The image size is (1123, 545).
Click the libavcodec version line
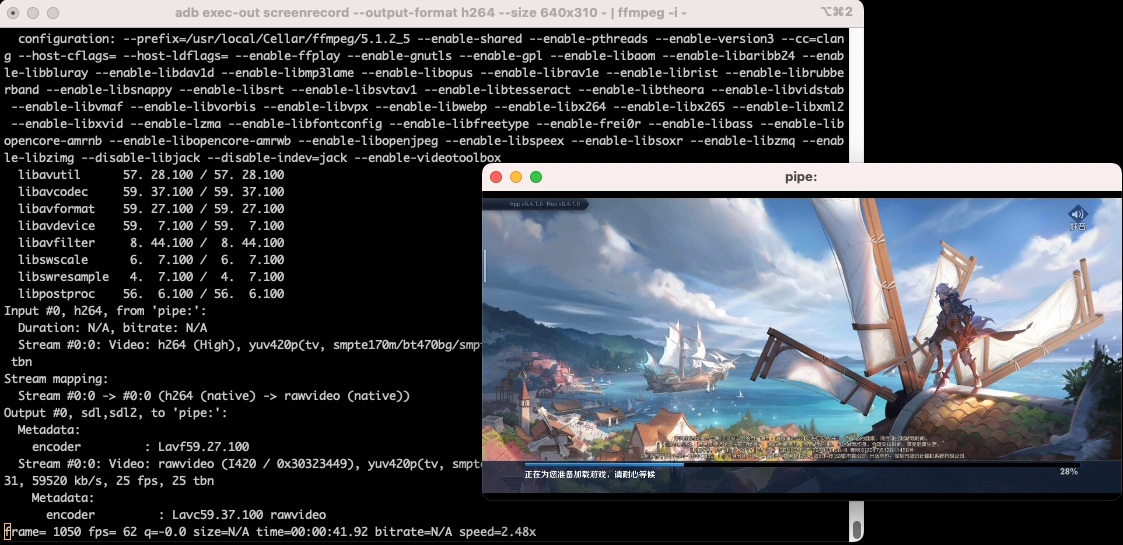pyautogui.click(x=151, y=191)
